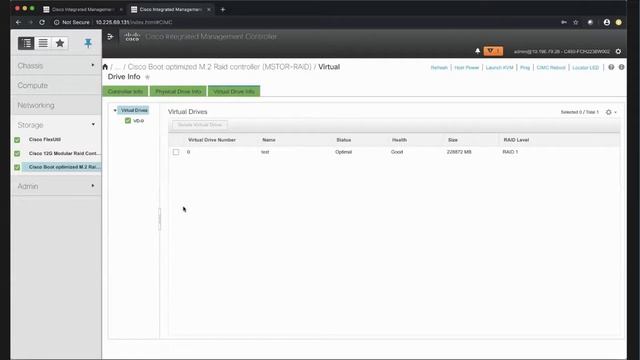Sort by RAID Level column header

pyautogui.click(x=516, y=140)
